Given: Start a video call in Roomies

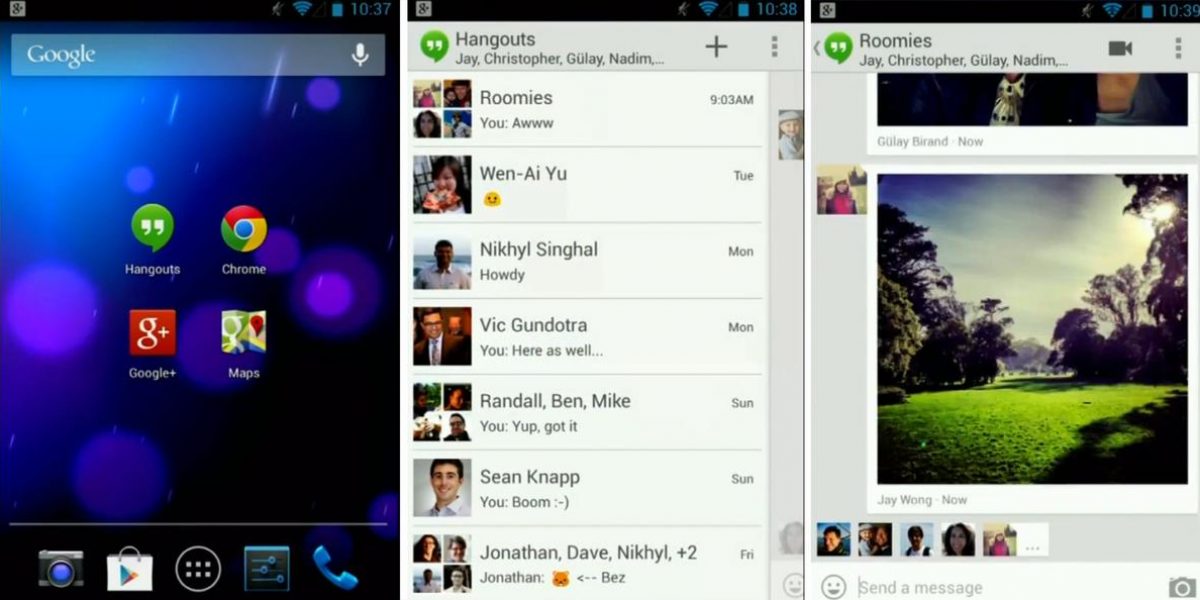Looking at the screenshot, I should (1120, 48).
